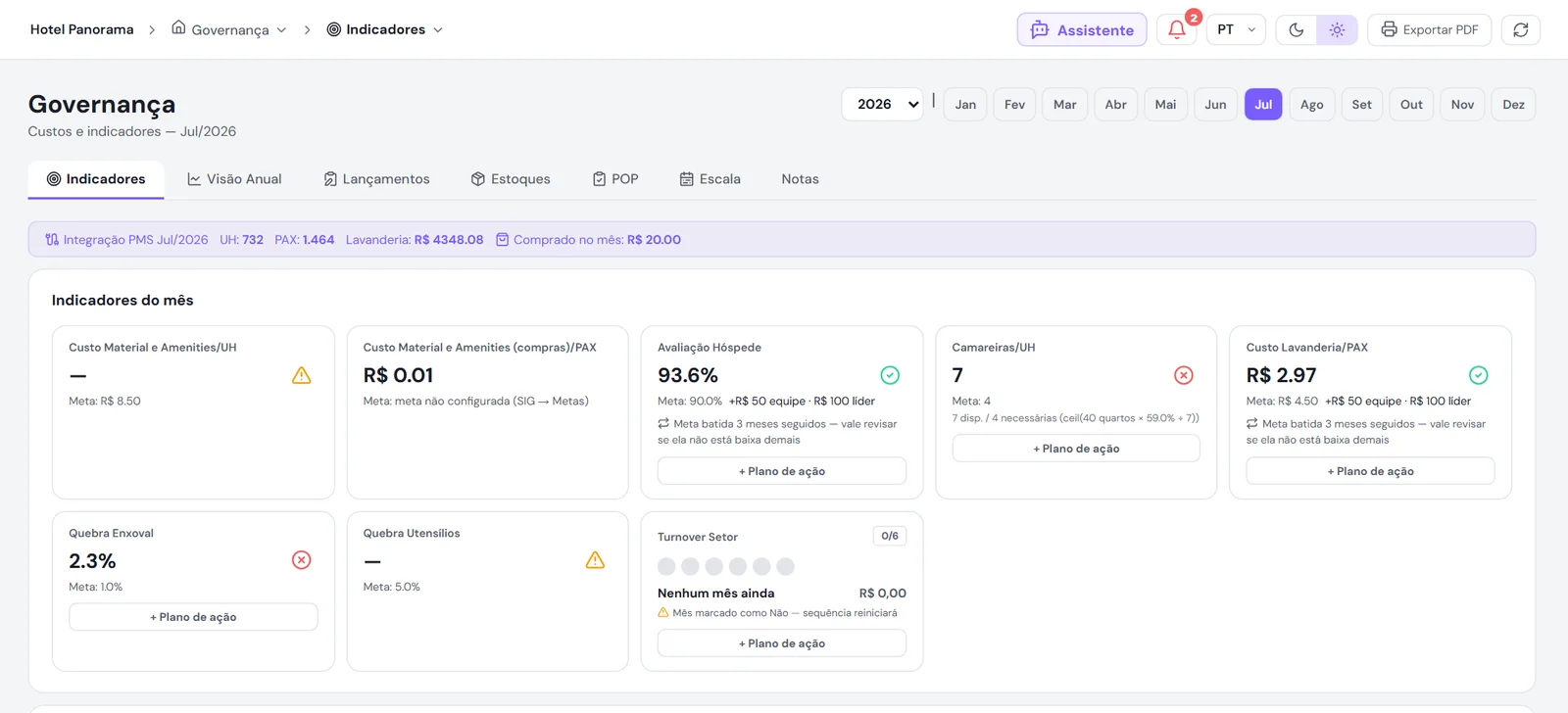Screen dimensions: 1568x713
Task: Click the red X icon on Camareiras/UH
Action: pos(1184,375)
